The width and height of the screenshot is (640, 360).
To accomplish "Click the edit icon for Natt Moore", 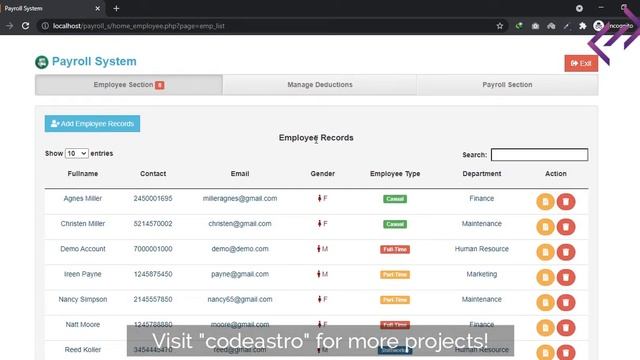I will coord(545,328).
